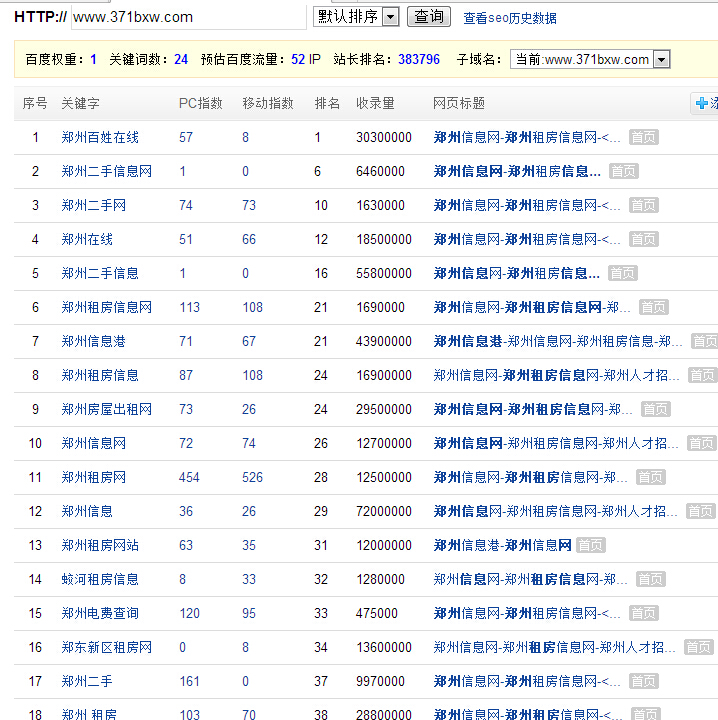Viewport: 718px width, 720px height.
Task: Open keyword link 郑州租房网
Action: pyautogui.click(x=93, y=477)
